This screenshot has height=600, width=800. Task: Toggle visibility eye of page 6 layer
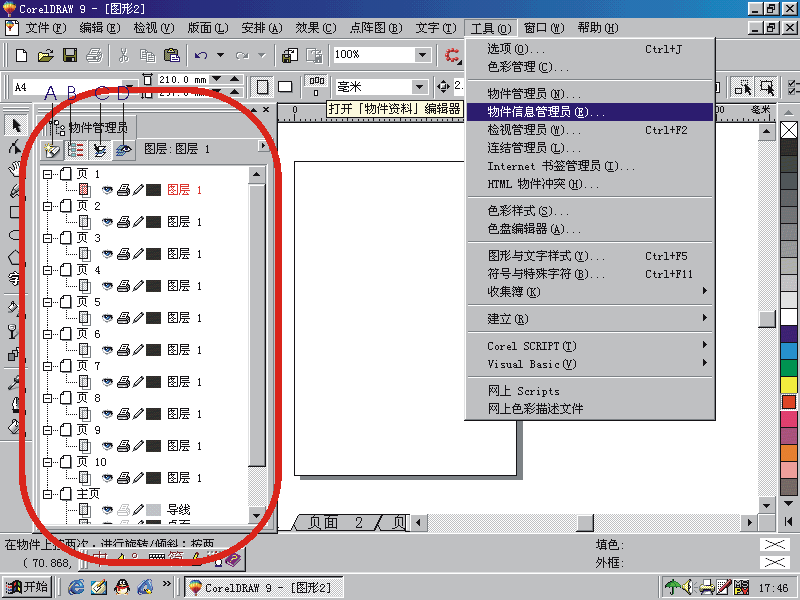point(107,350)
